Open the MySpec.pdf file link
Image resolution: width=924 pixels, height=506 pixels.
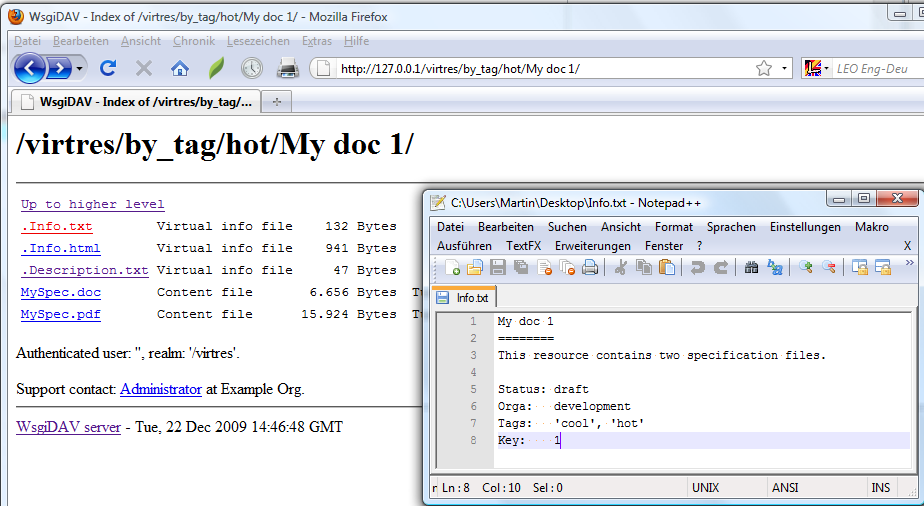(61, 314)
